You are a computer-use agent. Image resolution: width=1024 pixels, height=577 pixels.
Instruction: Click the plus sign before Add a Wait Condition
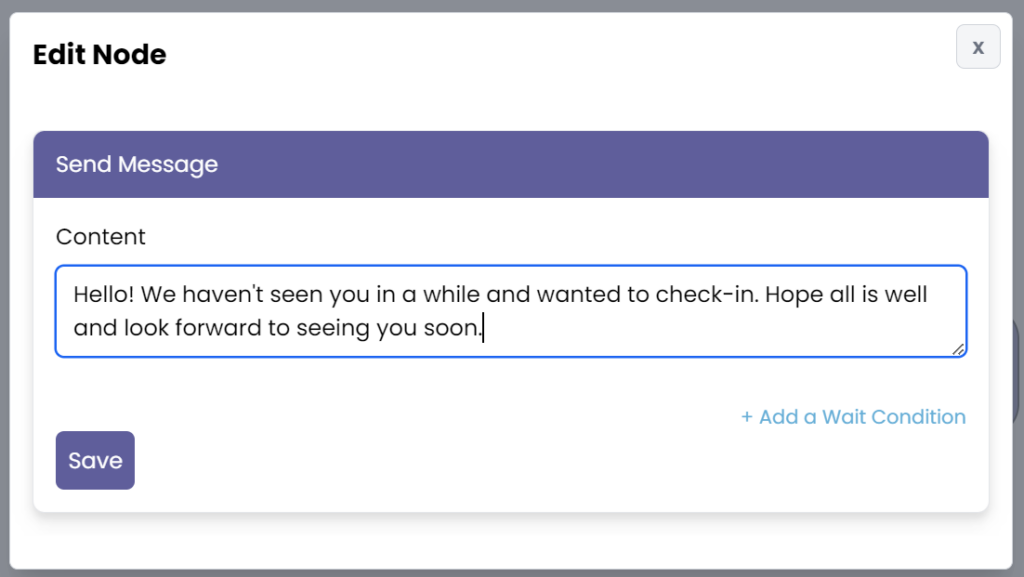pos(746,417)
